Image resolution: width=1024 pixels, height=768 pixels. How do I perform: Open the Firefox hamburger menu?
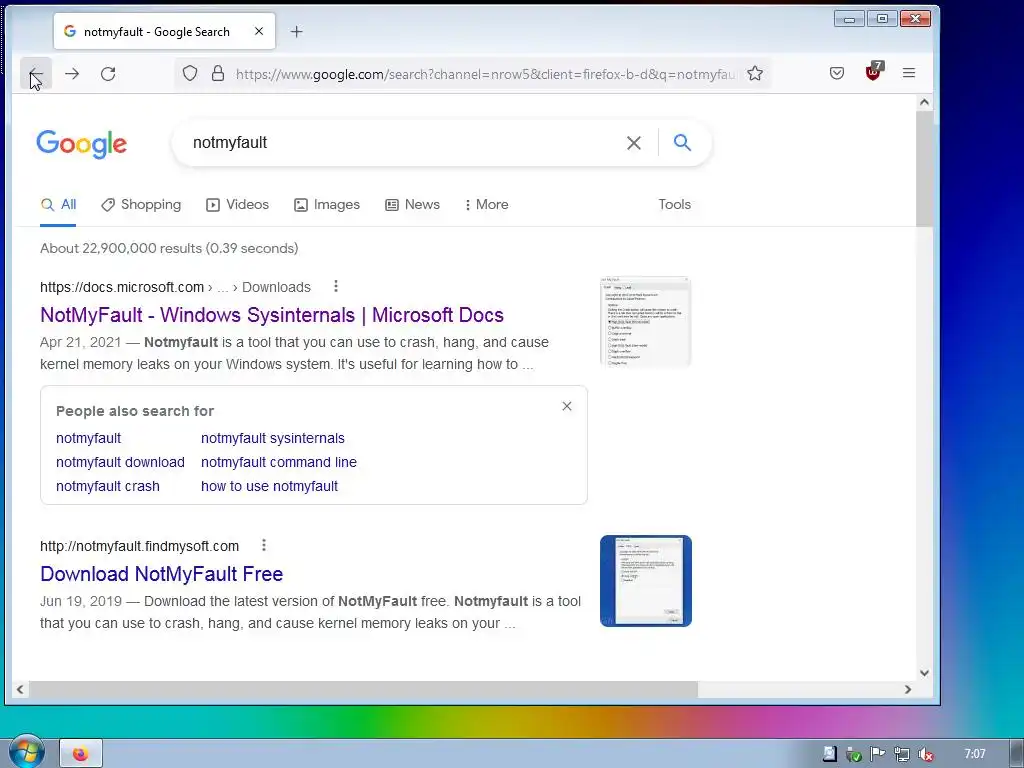pos(908,73)
